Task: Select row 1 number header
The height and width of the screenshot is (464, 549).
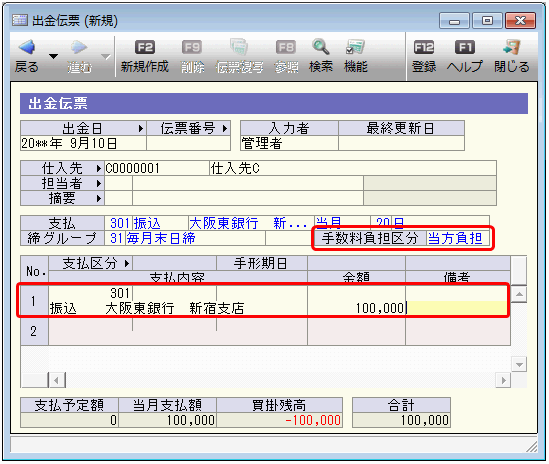Action: tap(33, 301)
